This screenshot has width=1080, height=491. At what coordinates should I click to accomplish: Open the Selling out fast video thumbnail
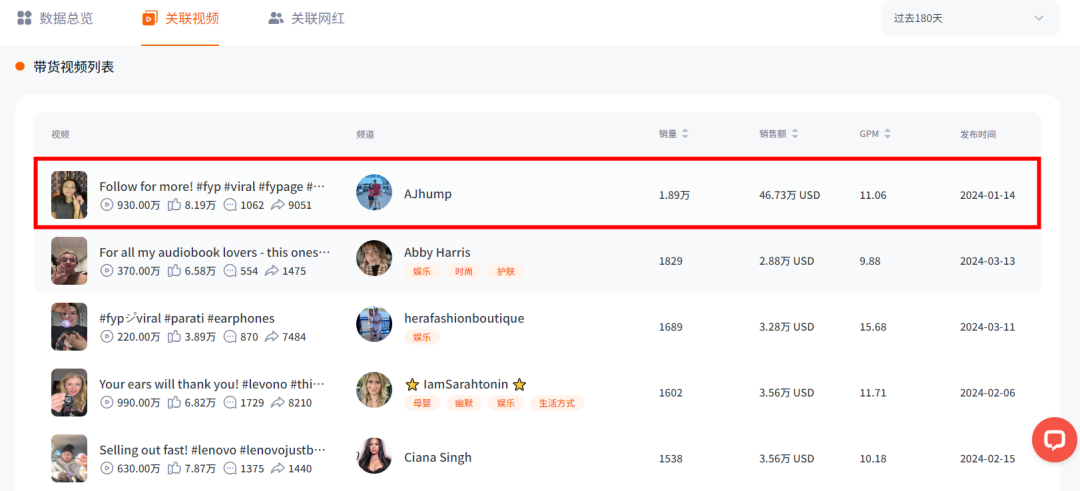pos(69,458)
